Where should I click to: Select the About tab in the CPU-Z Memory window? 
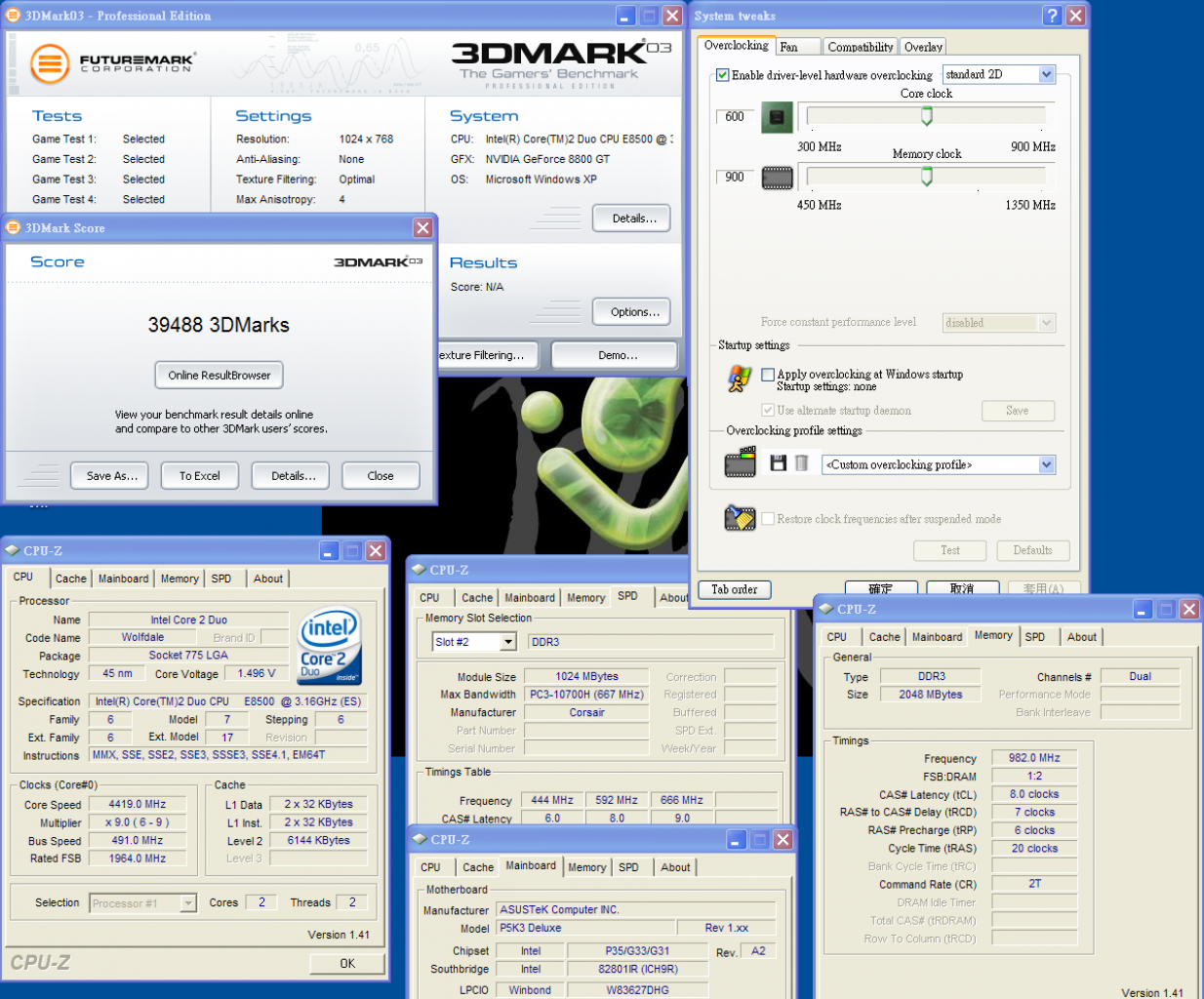[x=1081, y=637]
